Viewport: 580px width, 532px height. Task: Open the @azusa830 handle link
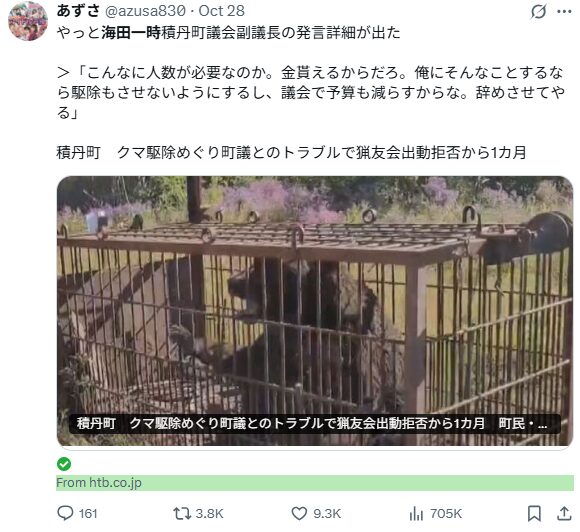[145, 11]
